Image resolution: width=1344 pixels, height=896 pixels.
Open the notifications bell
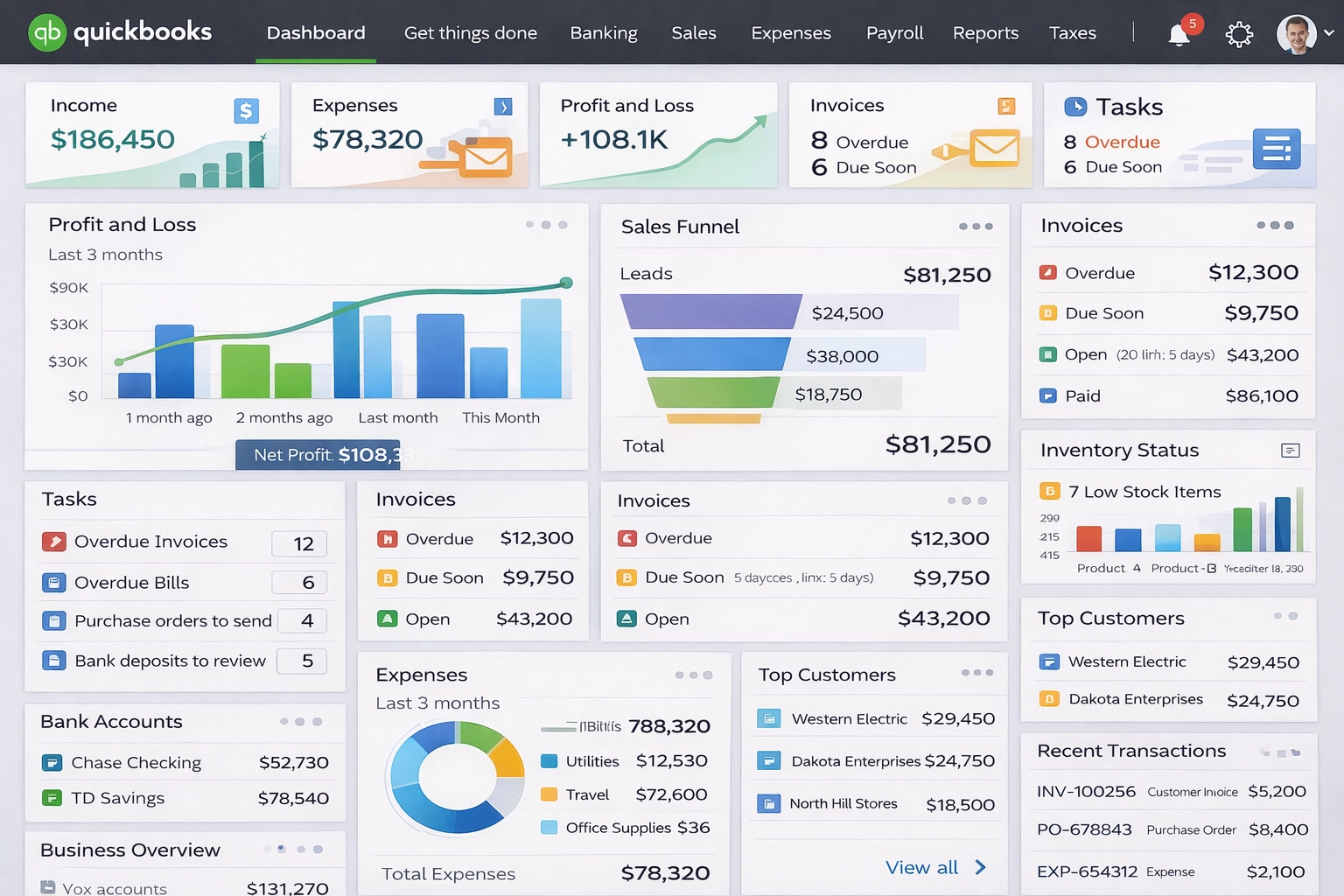pyautogui.click(x=1179, y=33)
